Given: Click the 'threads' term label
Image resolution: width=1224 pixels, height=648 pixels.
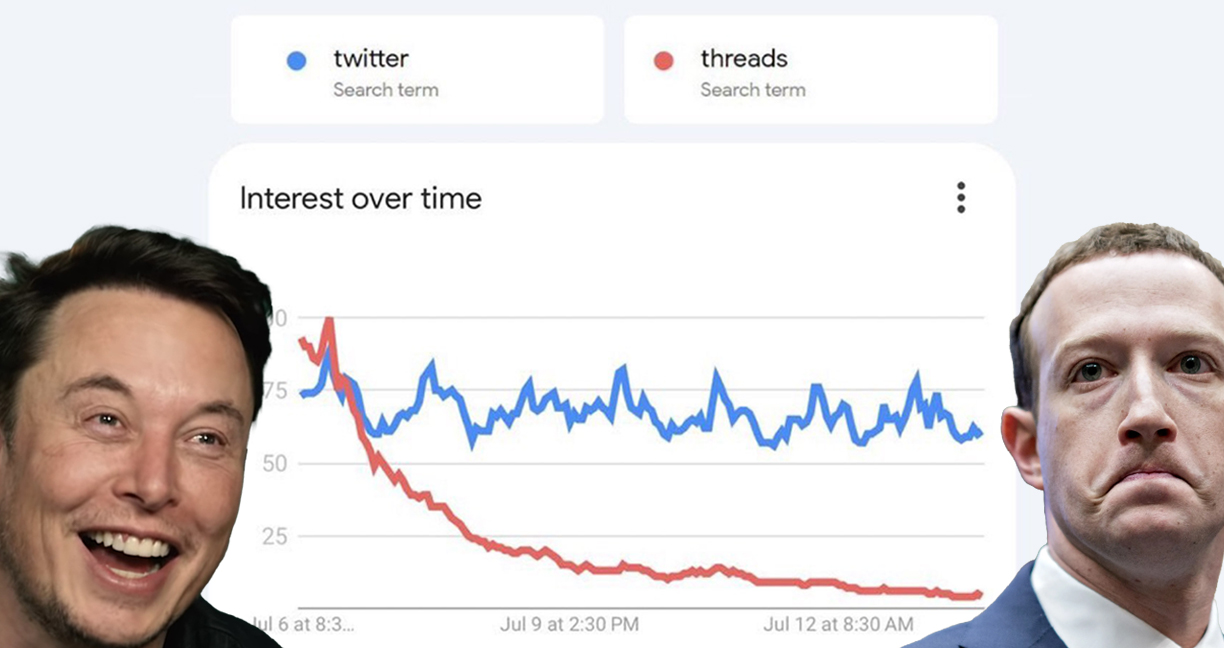Looking at the screenshot, I should [744, 58].
